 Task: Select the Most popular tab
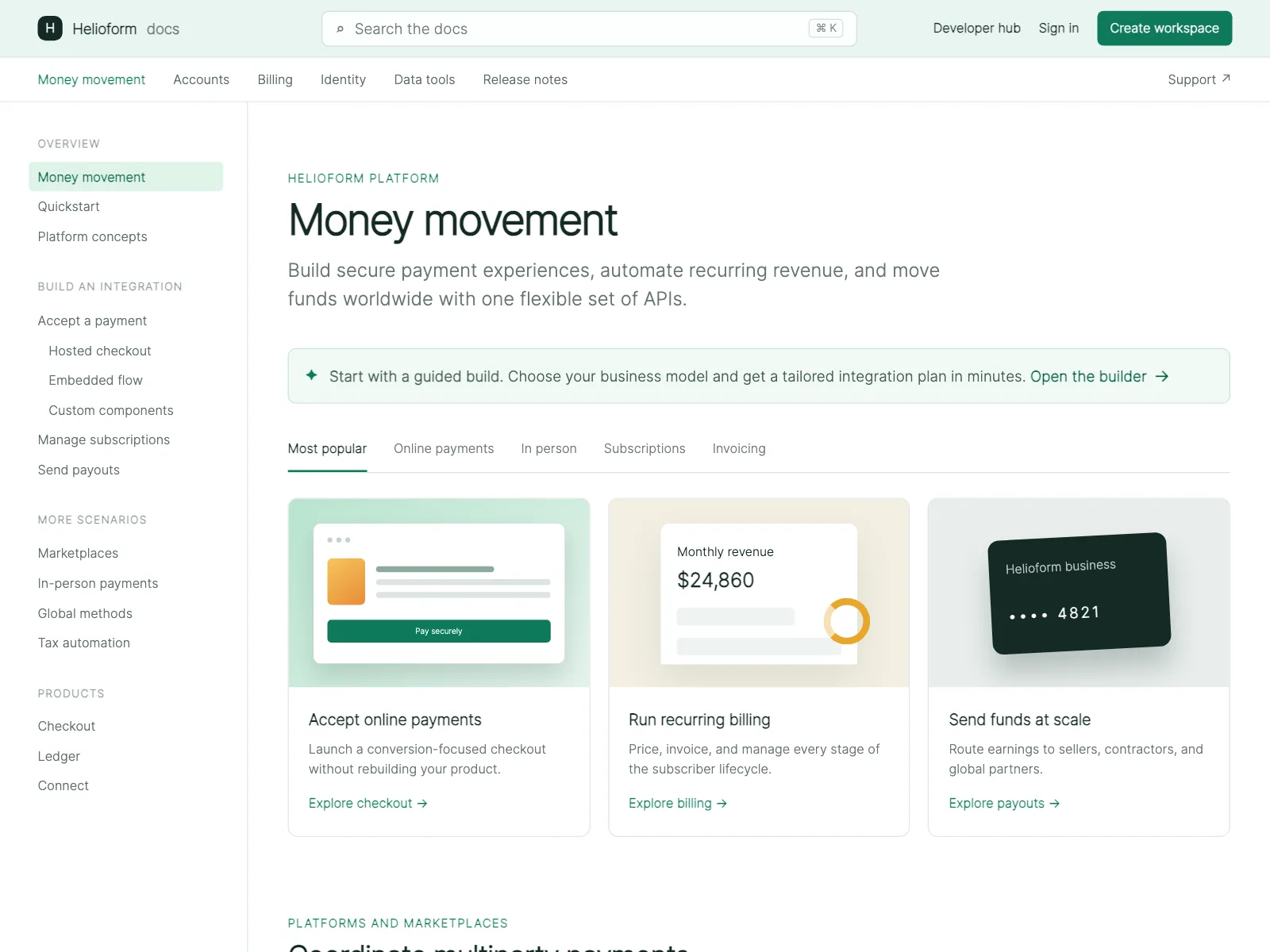point(327,448)
